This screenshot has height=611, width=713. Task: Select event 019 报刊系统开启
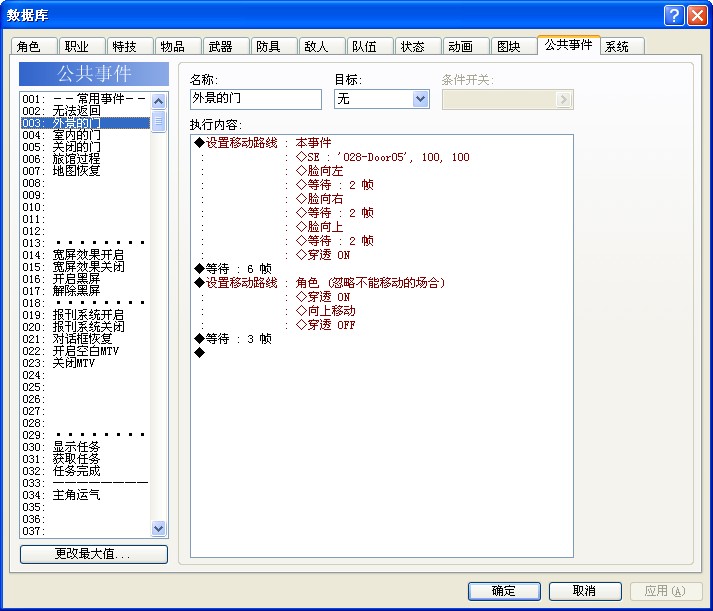85,315
